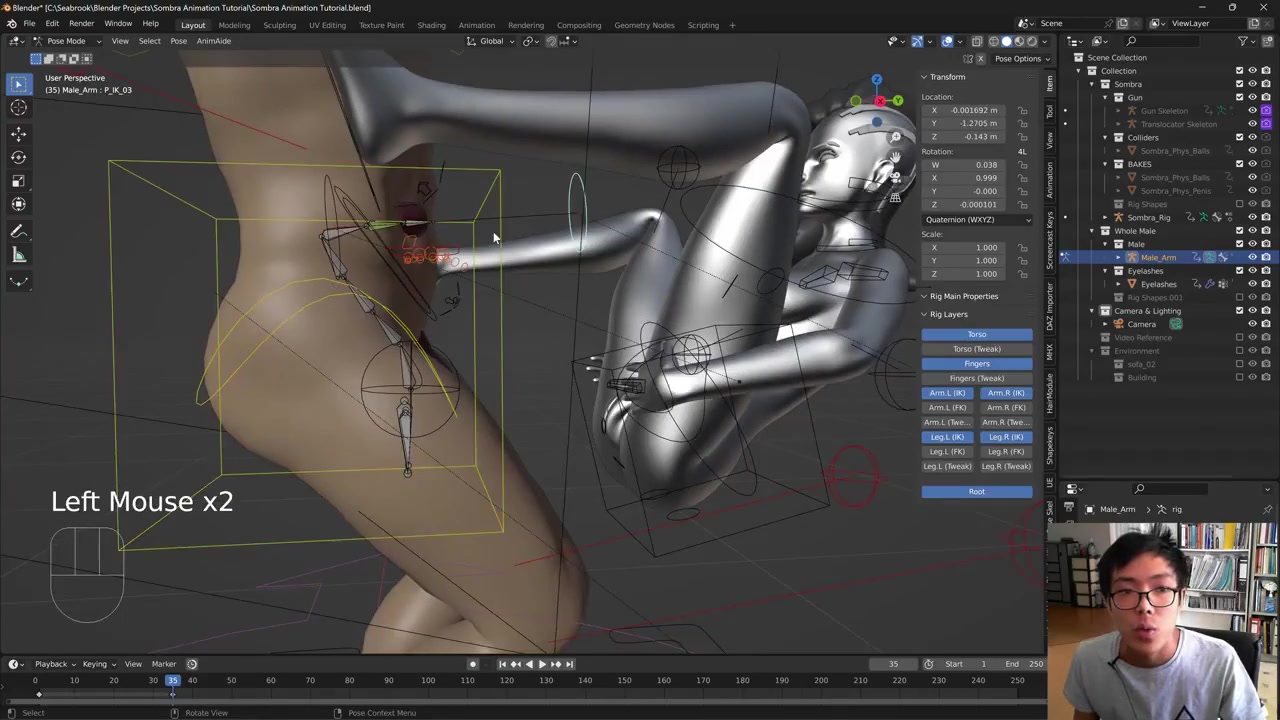The image size is (1280, 720).
Task: Toggle the lock for Location X
Action: click(1022, 110)
